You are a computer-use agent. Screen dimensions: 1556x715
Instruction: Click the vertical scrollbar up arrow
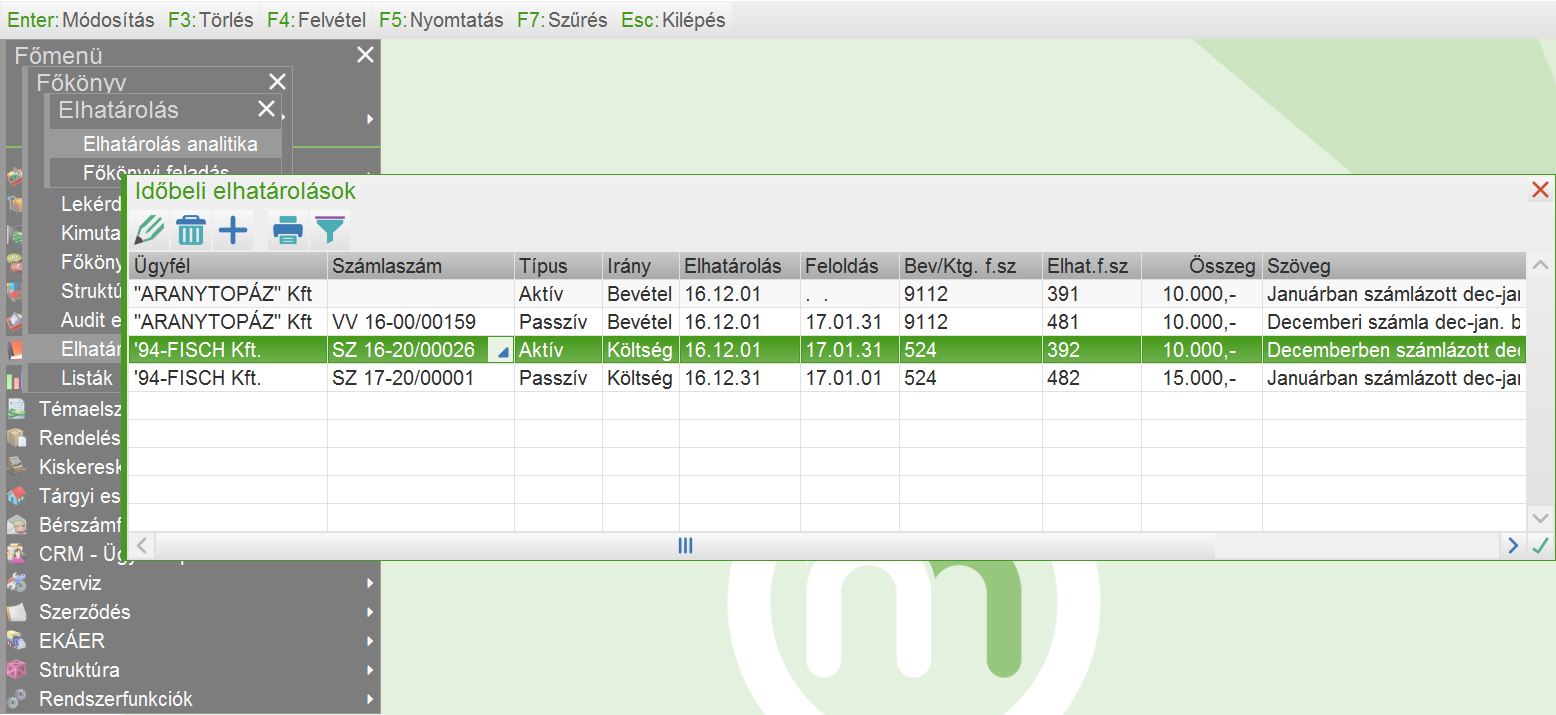1540,265
